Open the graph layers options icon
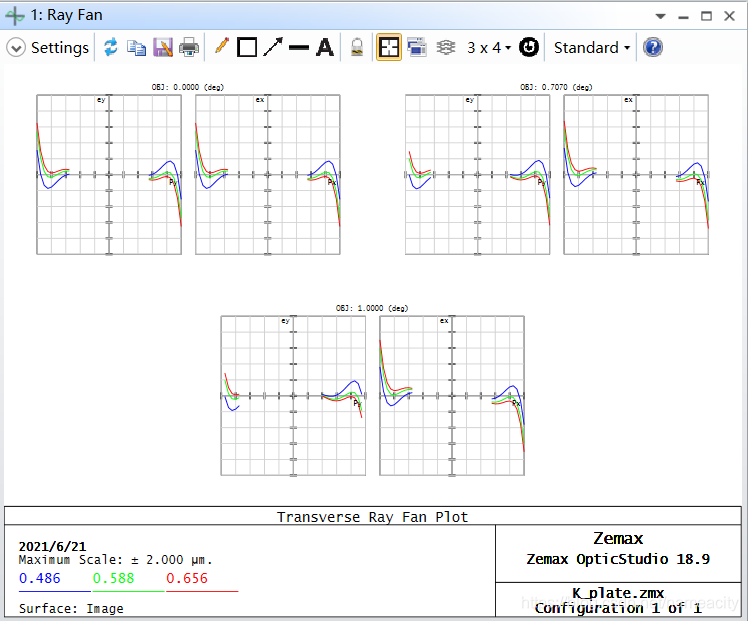 (446, 47)
